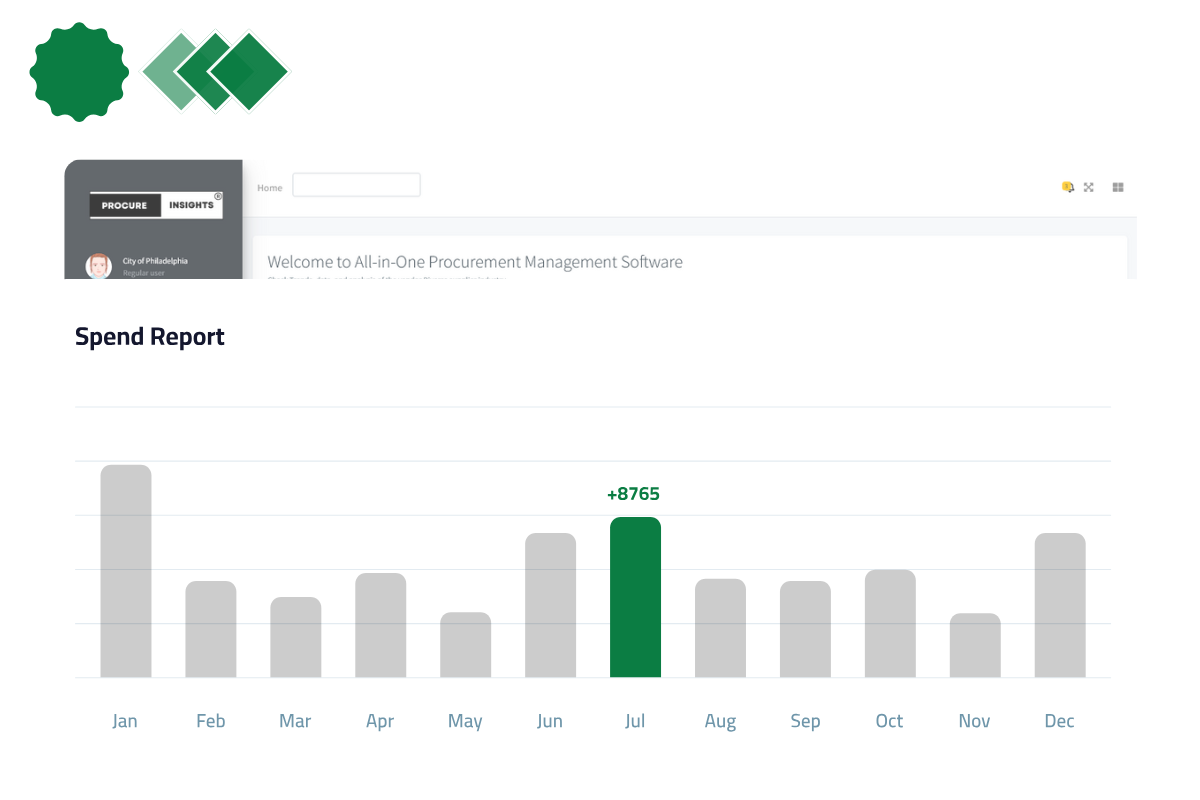Enter fullscreen using the expand arrows icon

tap(1088, 187)
